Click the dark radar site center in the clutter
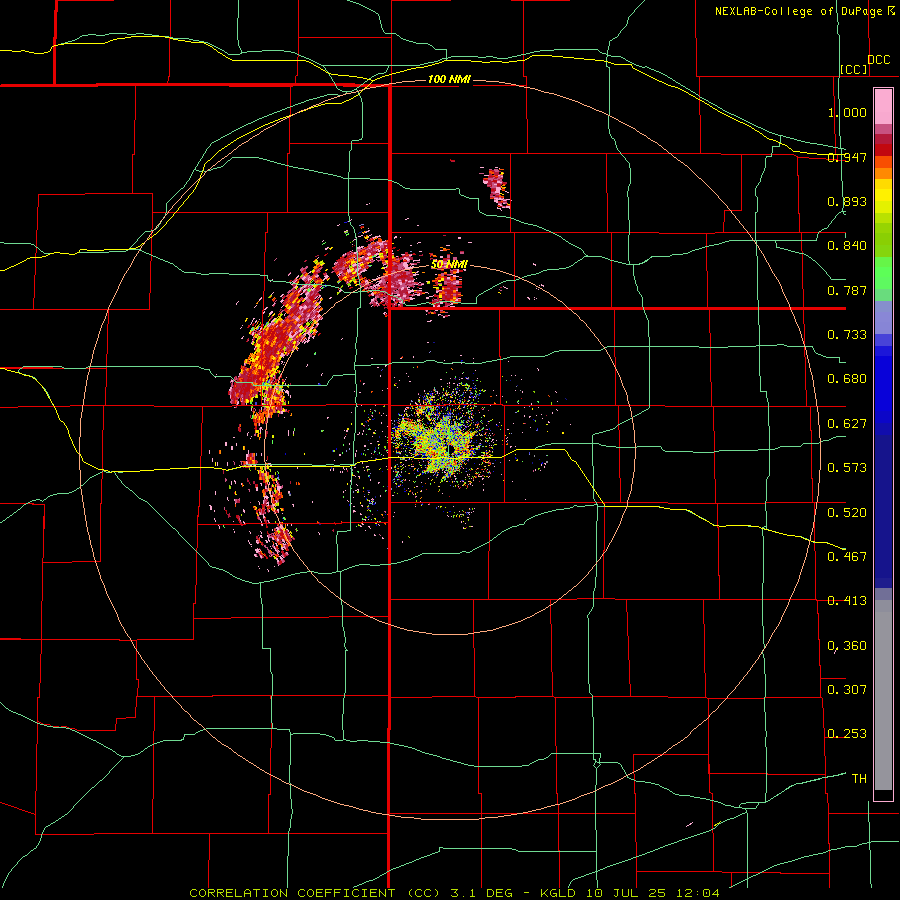900x900 pixels. coord(452,449)
